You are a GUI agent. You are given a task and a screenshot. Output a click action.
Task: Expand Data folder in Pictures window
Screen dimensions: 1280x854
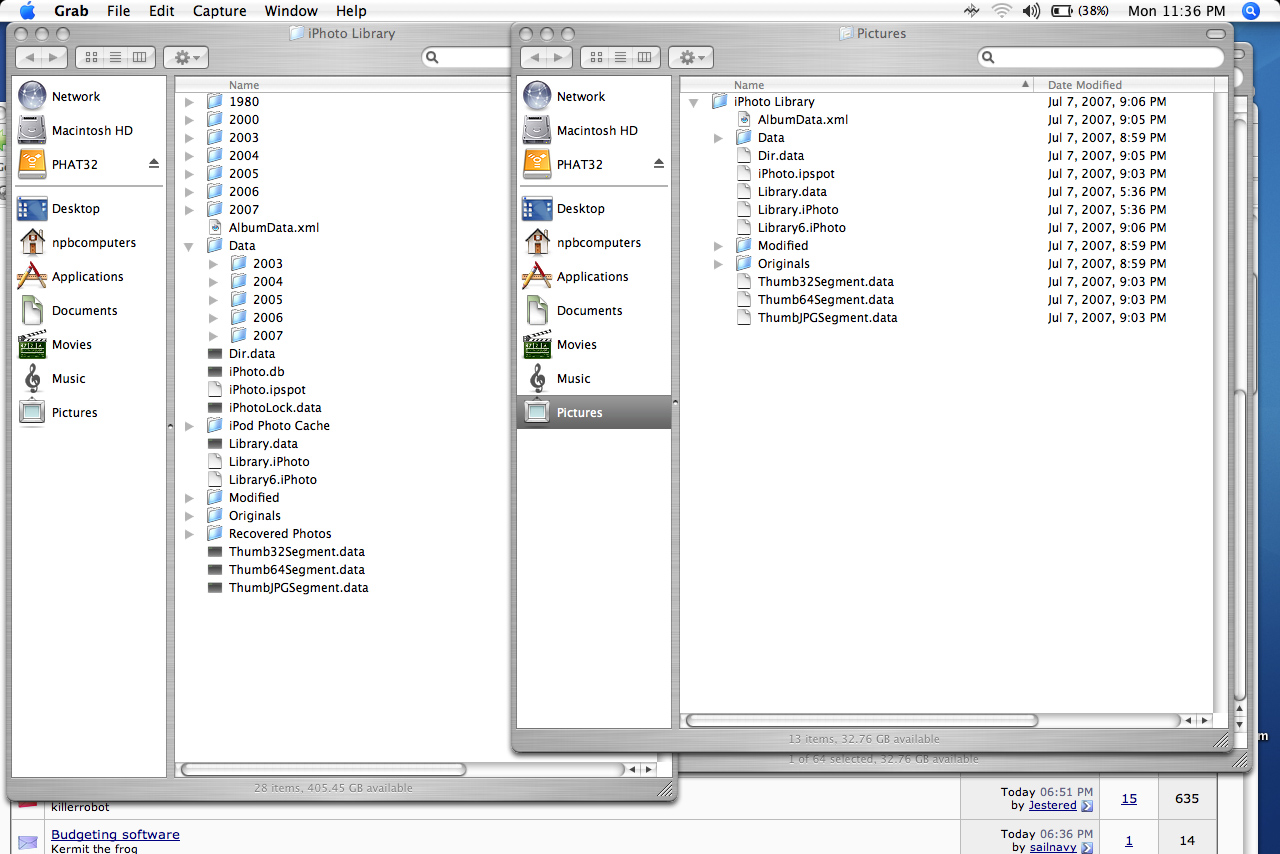click(x=718, y=138)
